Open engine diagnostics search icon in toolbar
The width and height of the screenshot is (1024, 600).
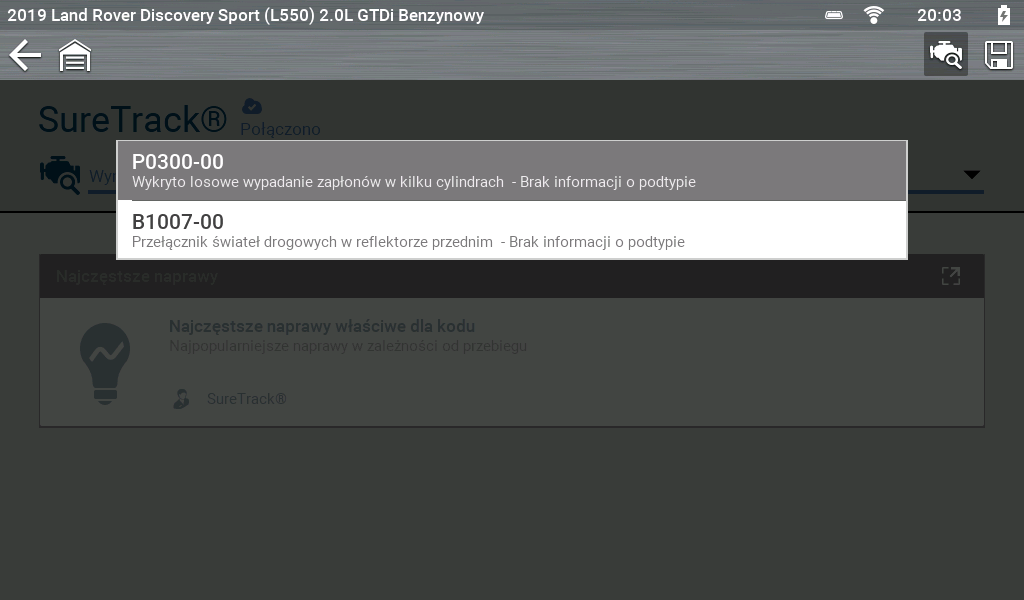click(946, 54)
